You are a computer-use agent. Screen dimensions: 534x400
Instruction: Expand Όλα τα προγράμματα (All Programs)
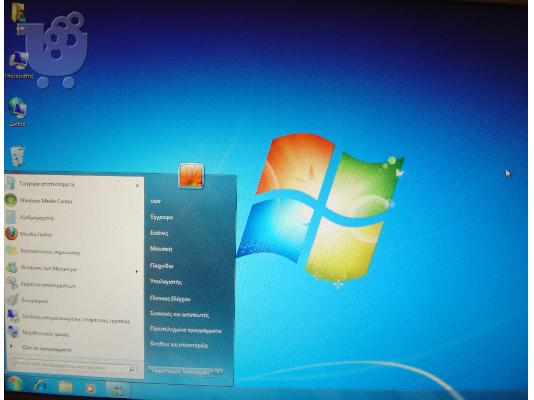[47, 349]
